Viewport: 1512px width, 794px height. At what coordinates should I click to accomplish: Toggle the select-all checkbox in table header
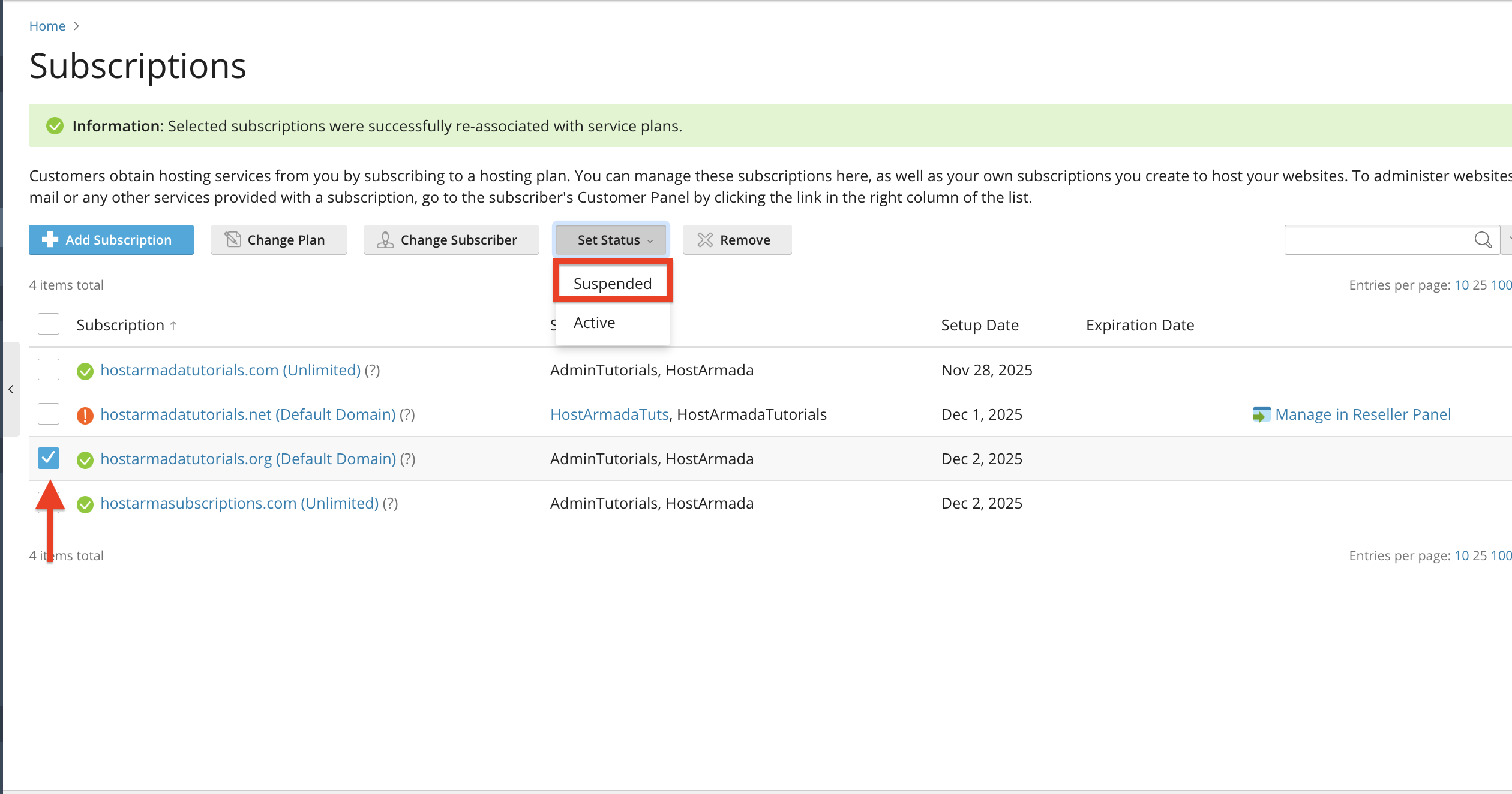click(x=49, y=324)
